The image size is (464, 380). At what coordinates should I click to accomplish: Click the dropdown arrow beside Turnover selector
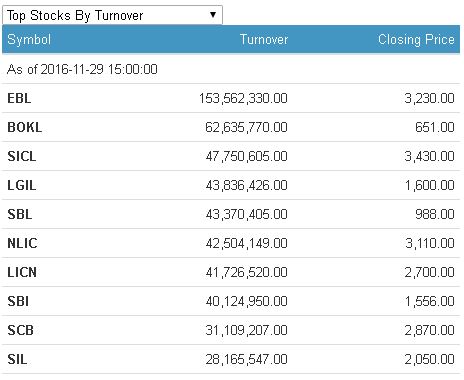pos(213,15)
